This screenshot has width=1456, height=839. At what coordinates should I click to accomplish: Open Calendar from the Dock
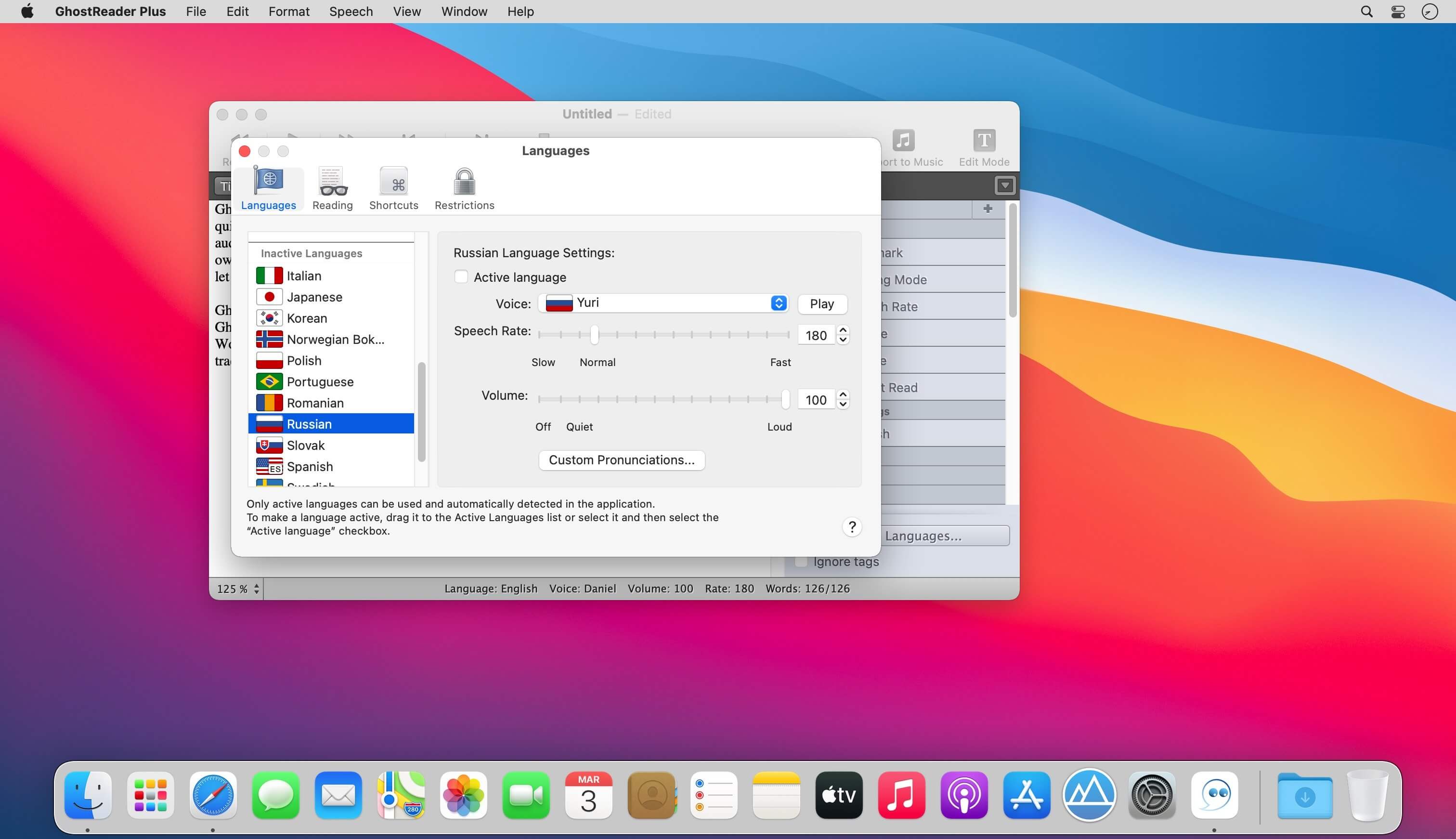(x=589, y=795)
